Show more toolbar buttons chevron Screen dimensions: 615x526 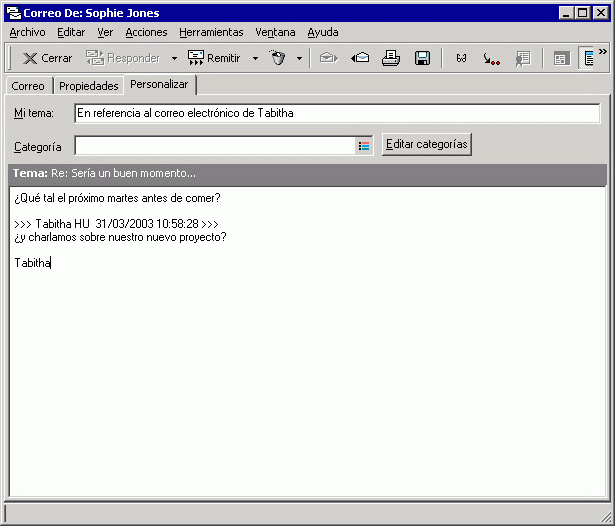tap(603, 51)
